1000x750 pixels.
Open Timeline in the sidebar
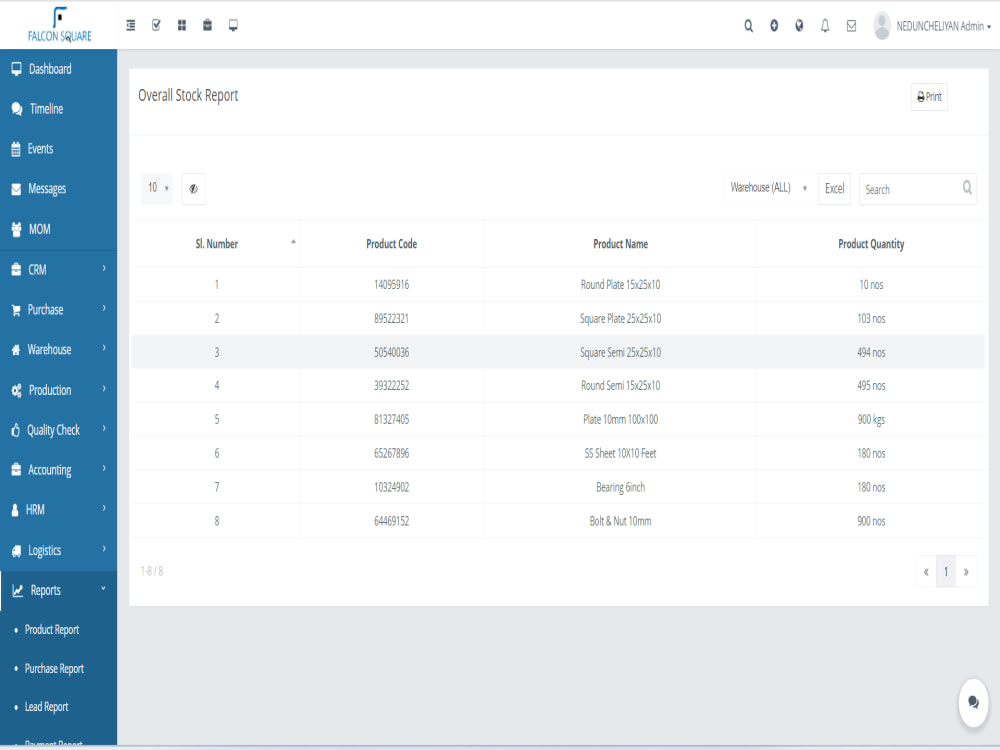[59, 109]
